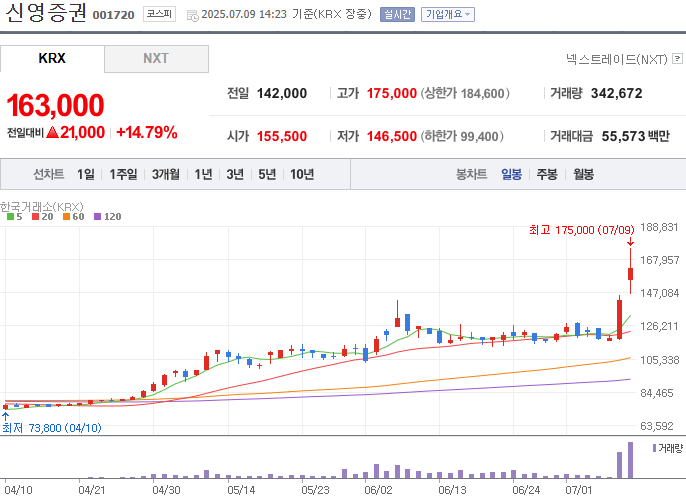Open the 기업개요 dropdown

(x=448, y=14)
